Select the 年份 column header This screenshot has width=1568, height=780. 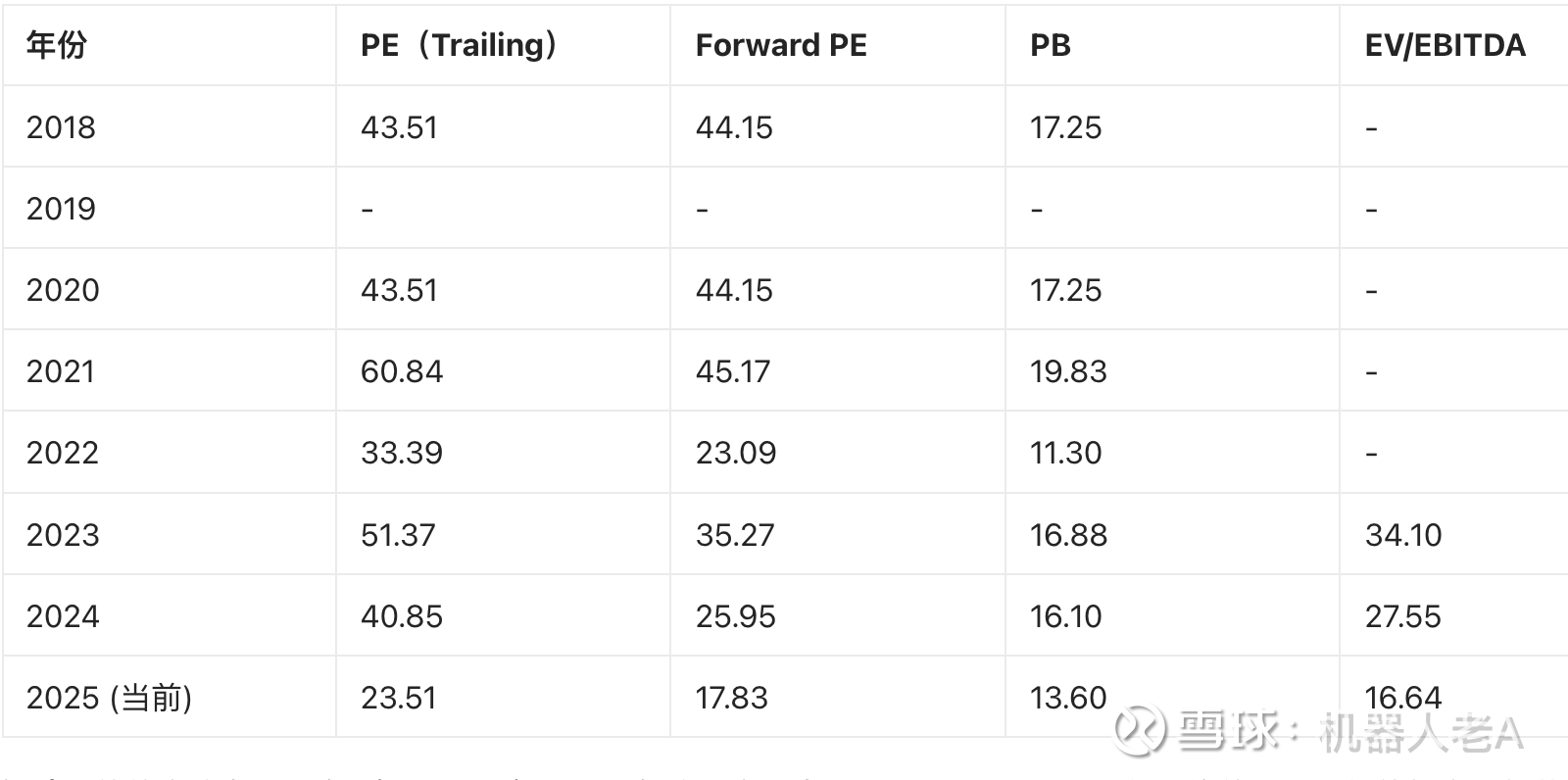57,45
